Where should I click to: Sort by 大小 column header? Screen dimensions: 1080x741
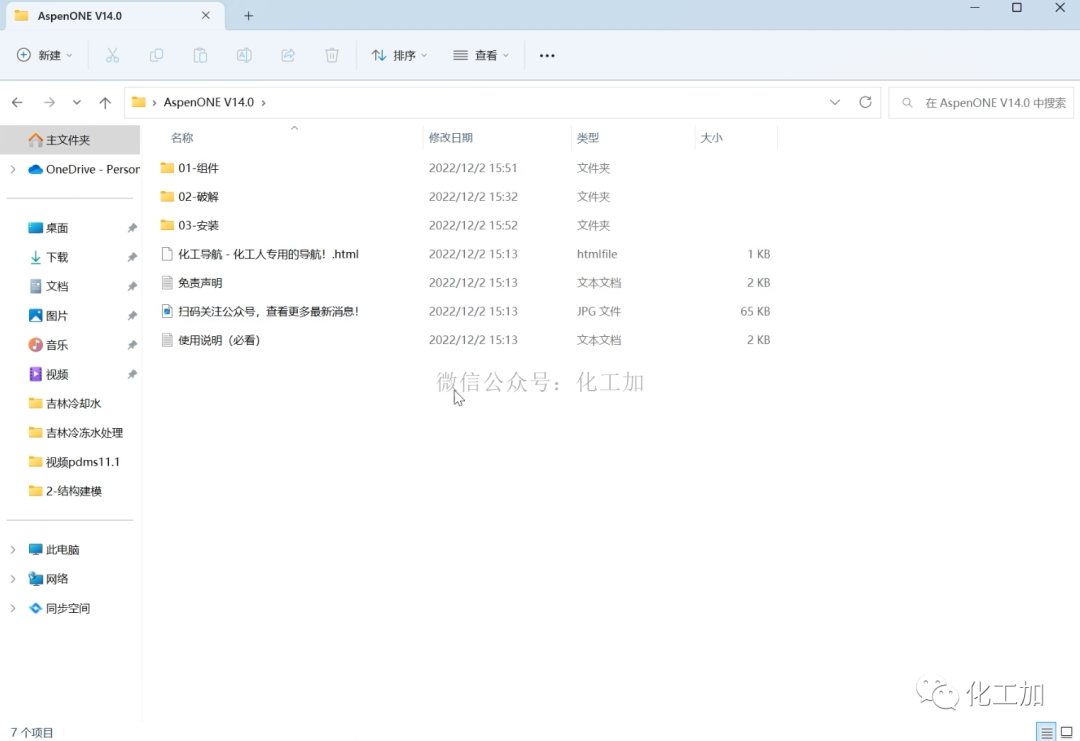712,138
